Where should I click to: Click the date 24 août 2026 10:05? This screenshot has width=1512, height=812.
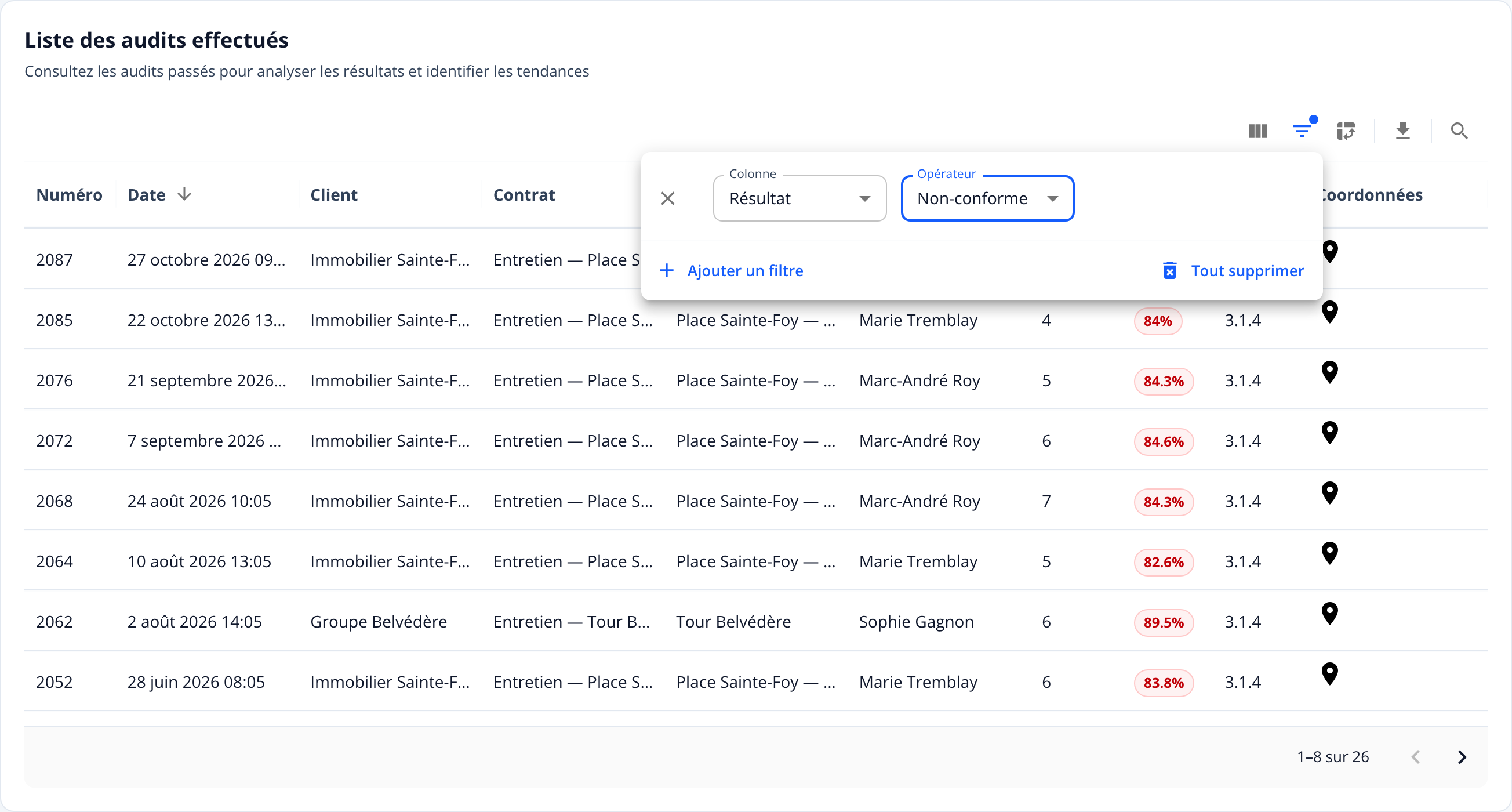tap(199, 501)
